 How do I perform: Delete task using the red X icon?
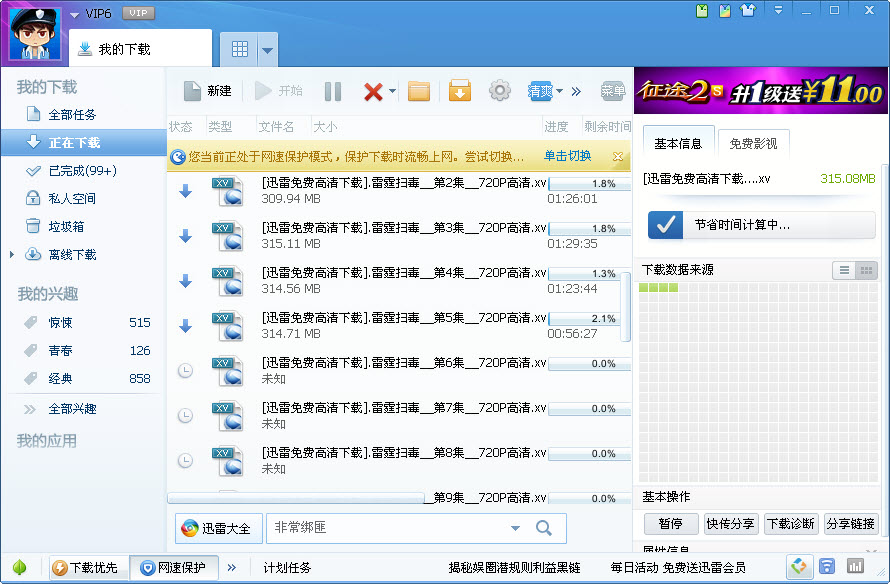click(x=373, y=91)
